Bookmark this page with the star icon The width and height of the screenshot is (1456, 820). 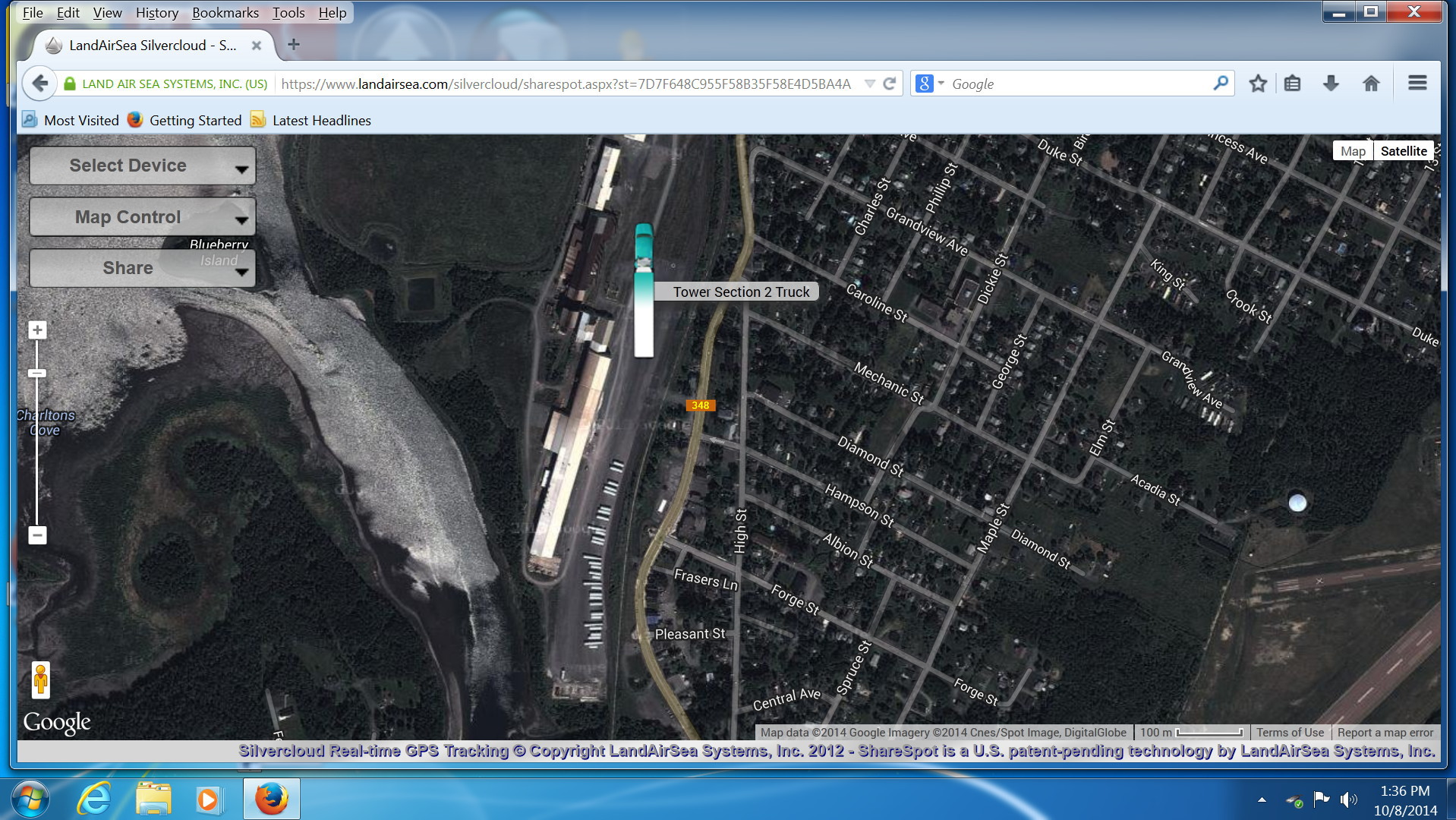pyautogui.click(x=1258, y=84)
